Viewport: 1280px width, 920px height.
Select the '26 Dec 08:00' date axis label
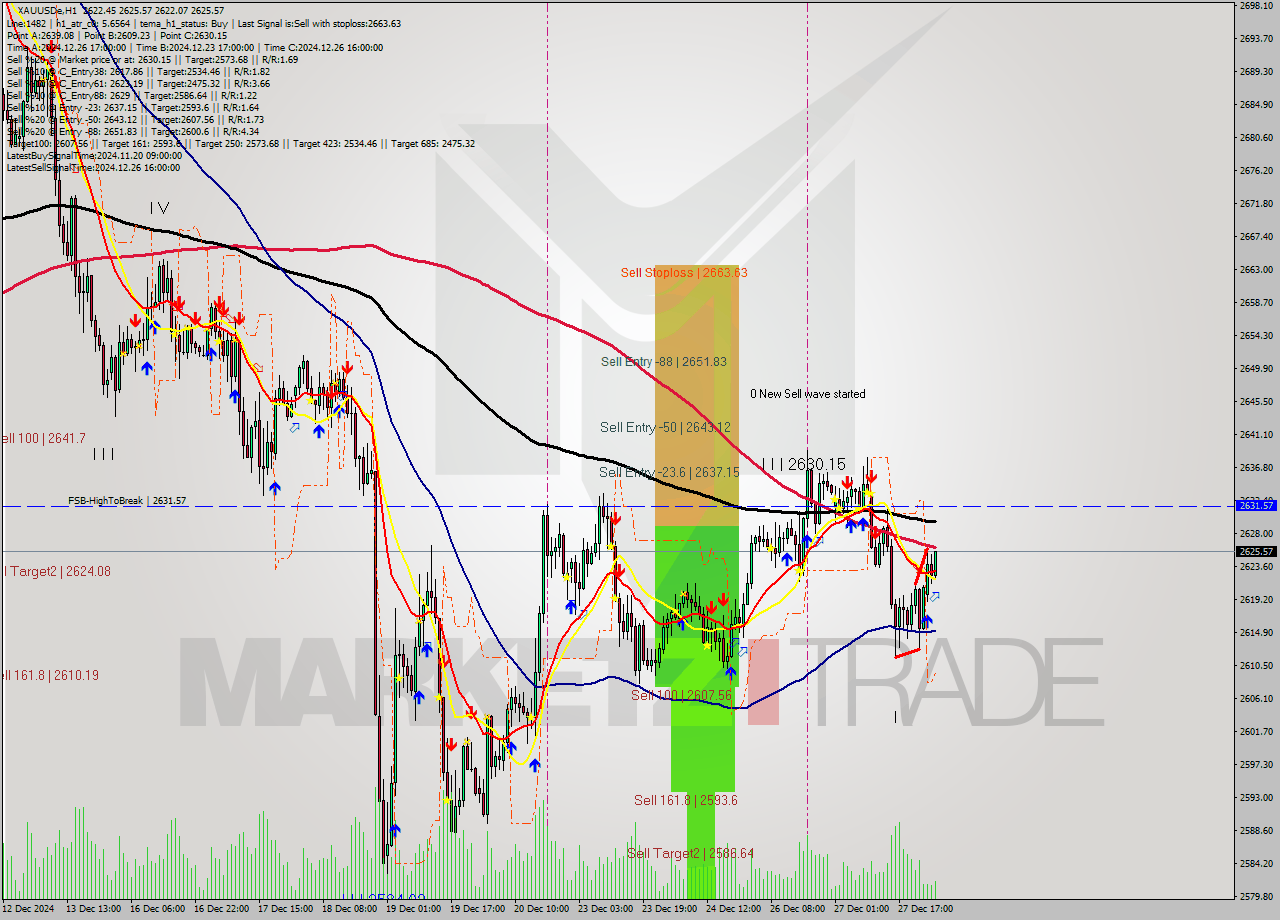797,909
